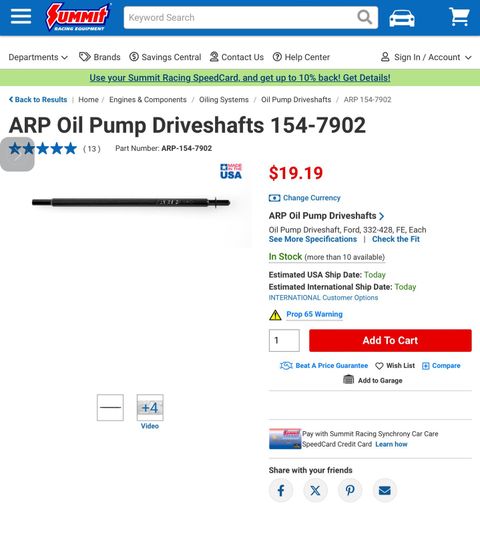Share on Pinterest icon

click(x=350, y=490)
